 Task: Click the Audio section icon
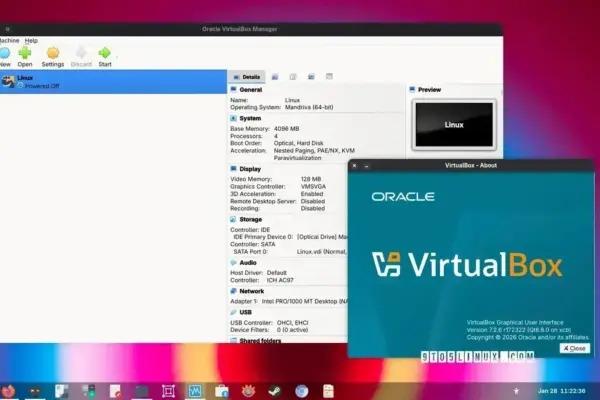point(233,263)
